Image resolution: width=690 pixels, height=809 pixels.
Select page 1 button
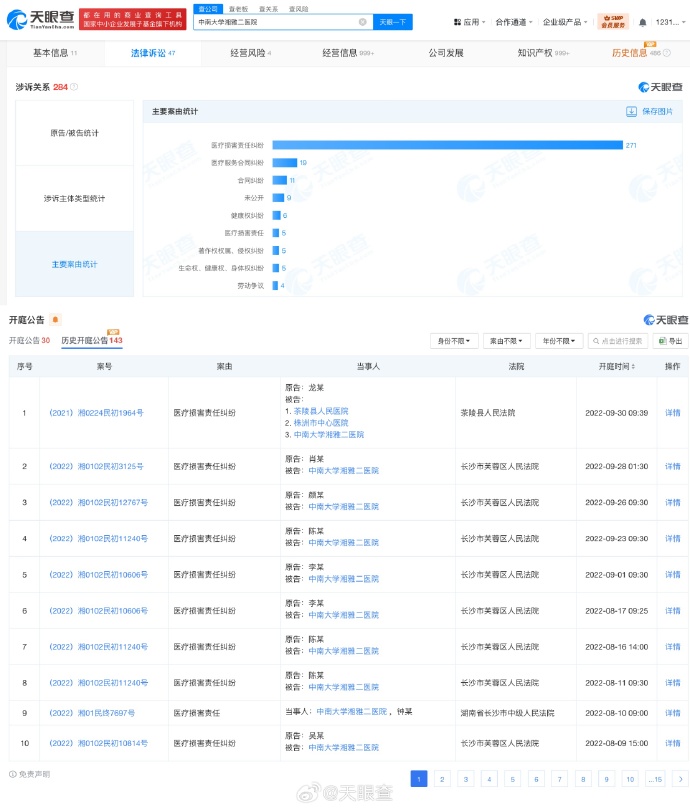(x=419, y=779)
